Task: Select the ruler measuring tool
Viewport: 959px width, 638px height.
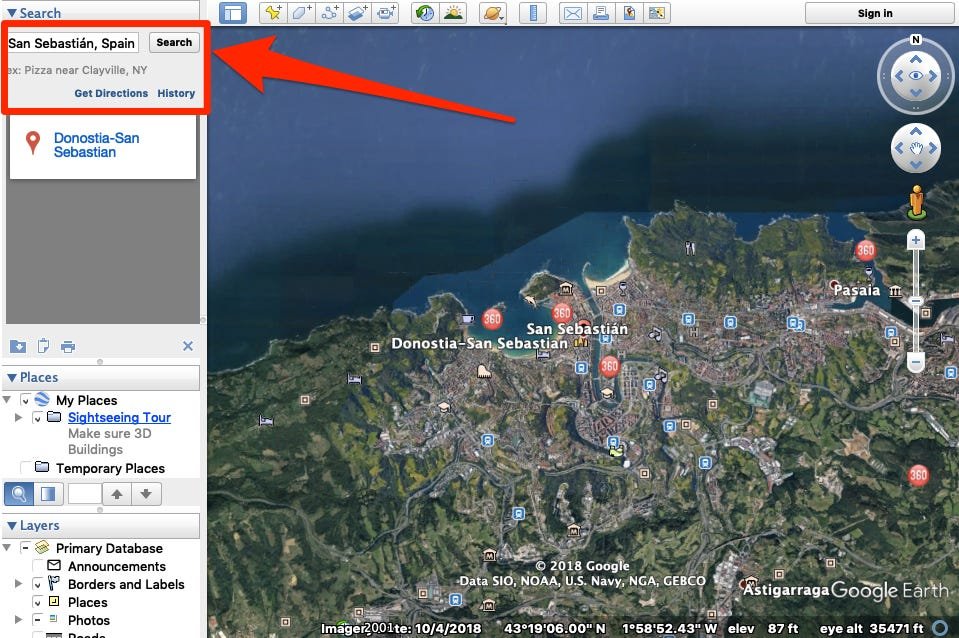Action: coord(533,13)
